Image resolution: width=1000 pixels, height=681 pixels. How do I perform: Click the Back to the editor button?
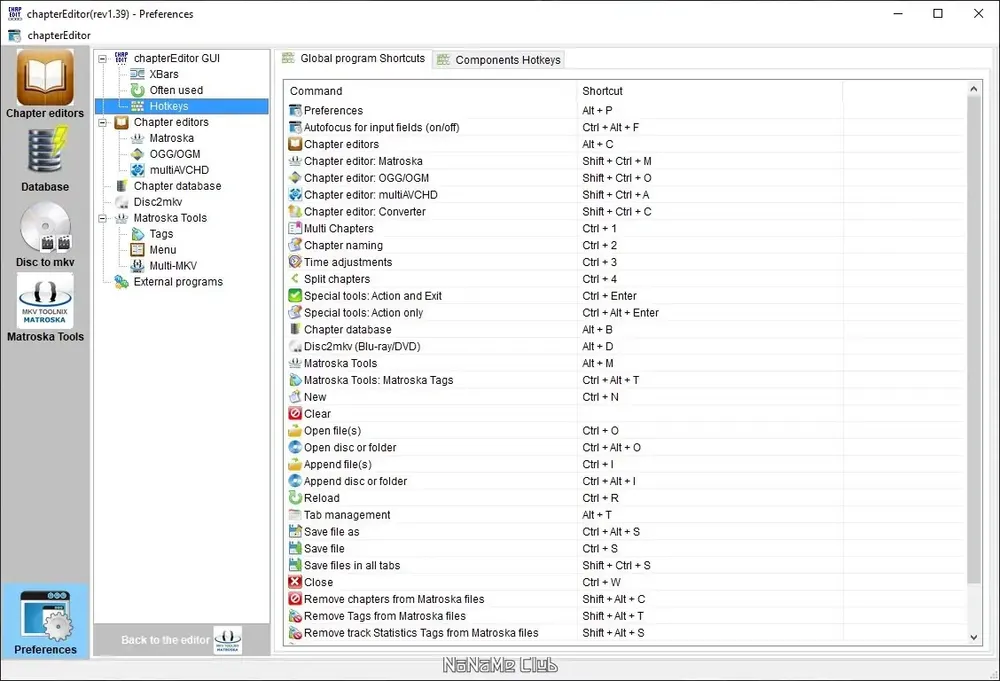182,640
